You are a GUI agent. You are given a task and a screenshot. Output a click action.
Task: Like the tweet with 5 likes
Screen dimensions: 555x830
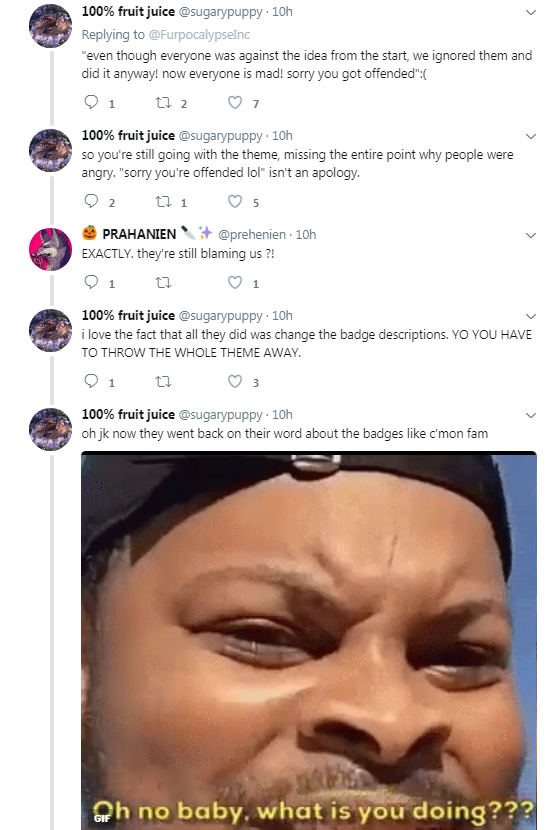[235, 202]
